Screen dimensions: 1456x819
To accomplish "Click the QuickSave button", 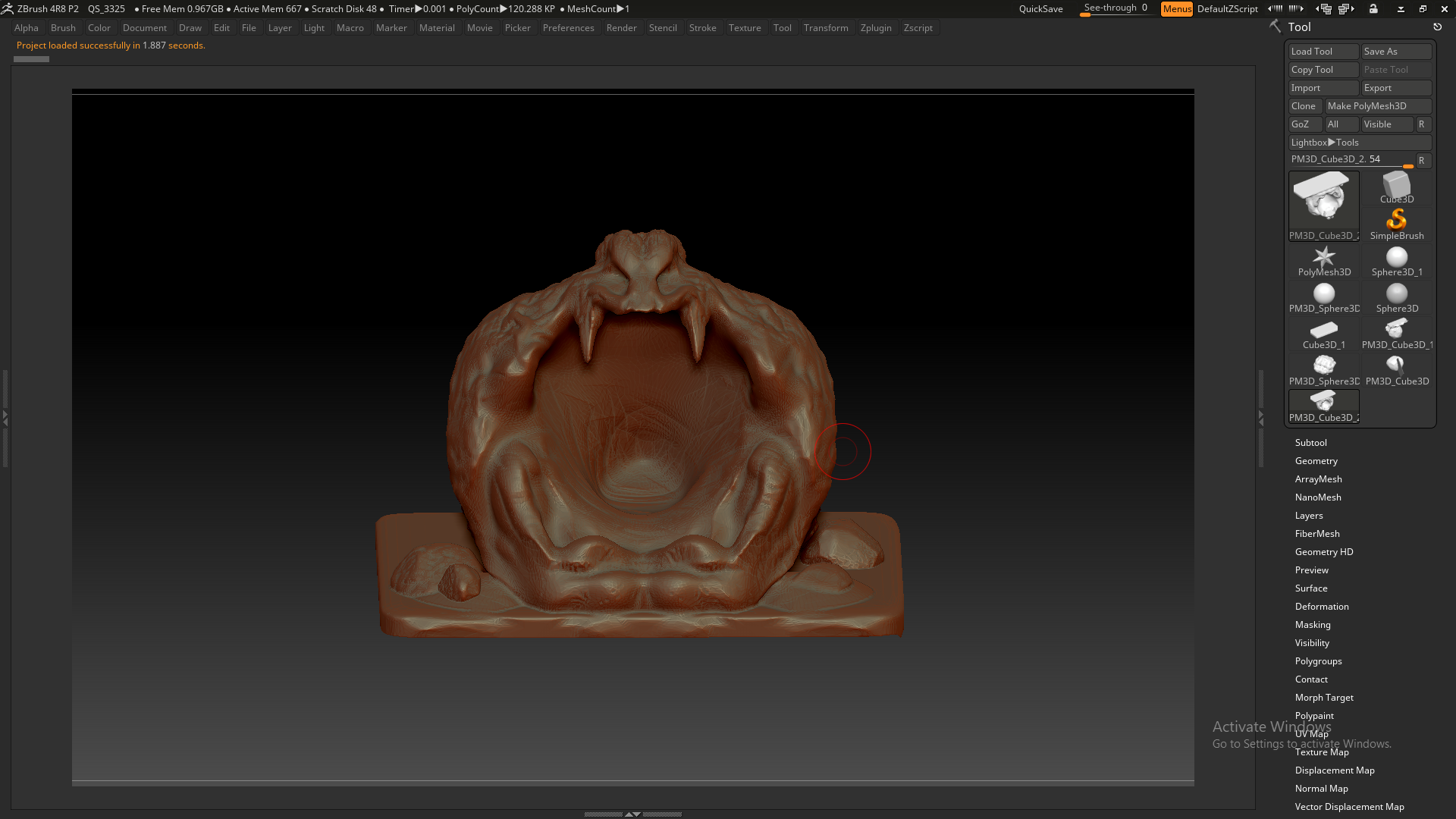I will 1040,9.
